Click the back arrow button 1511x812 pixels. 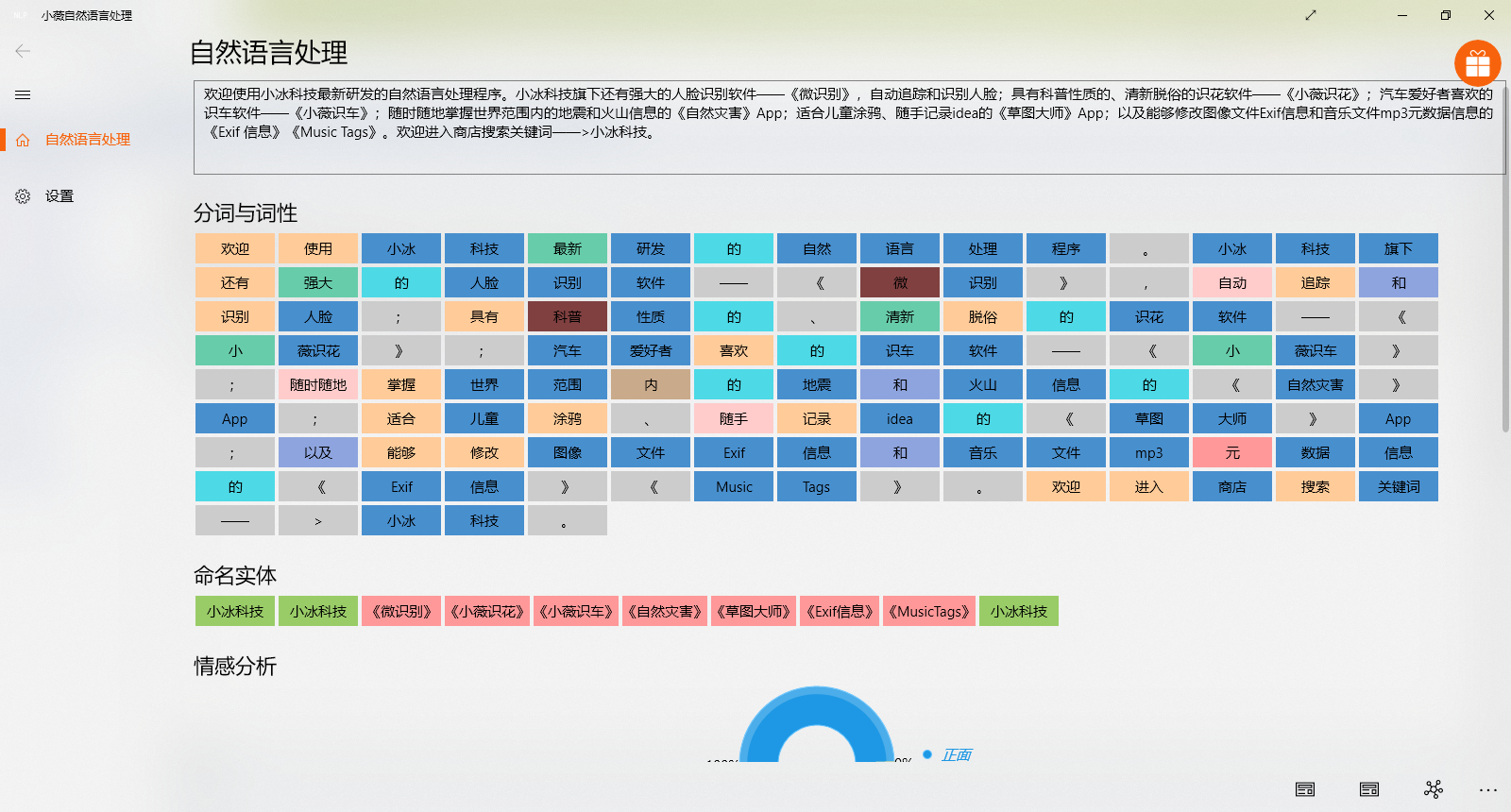(23, 51)
